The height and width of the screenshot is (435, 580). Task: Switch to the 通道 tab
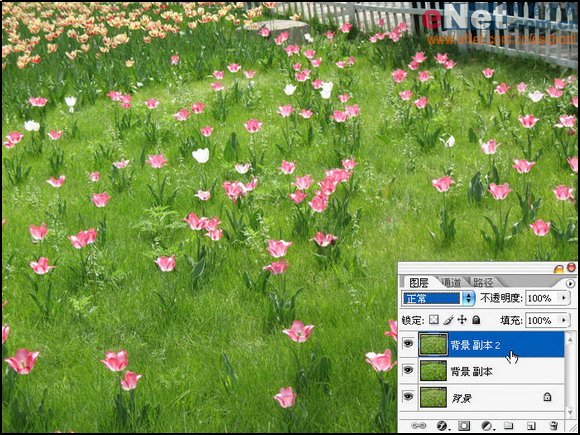tap(451, 283)
